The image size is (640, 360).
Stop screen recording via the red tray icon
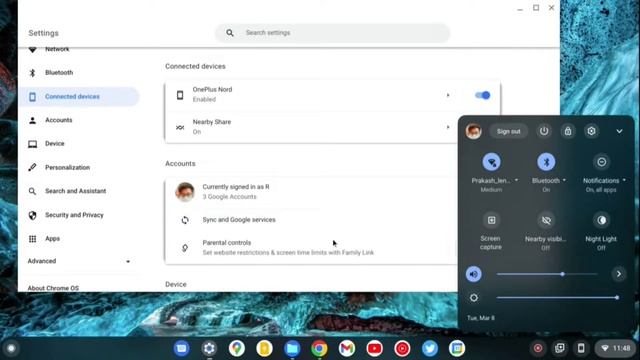(538, 348)
